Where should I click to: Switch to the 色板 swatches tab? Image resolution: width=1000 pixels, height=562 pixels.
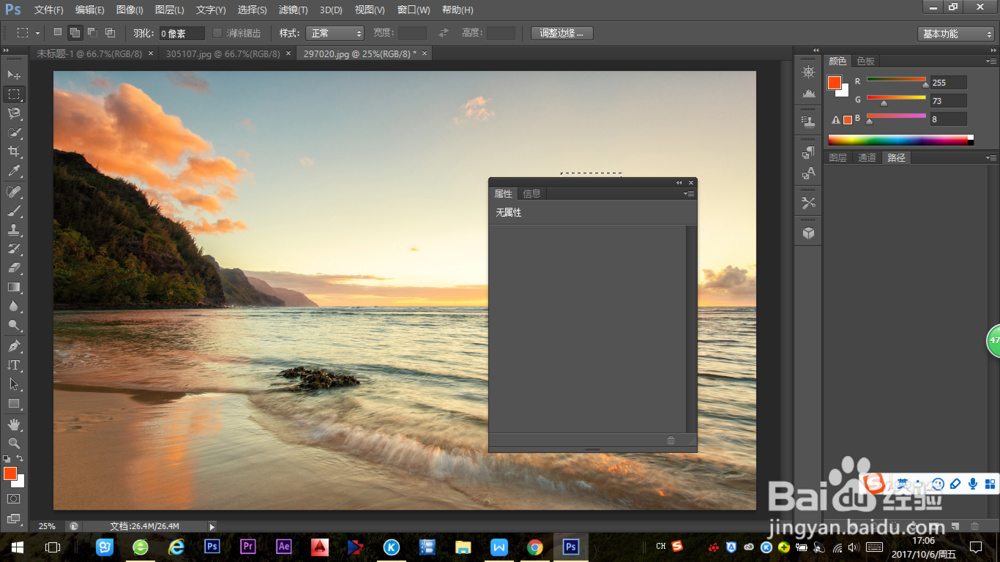(865, 61)
